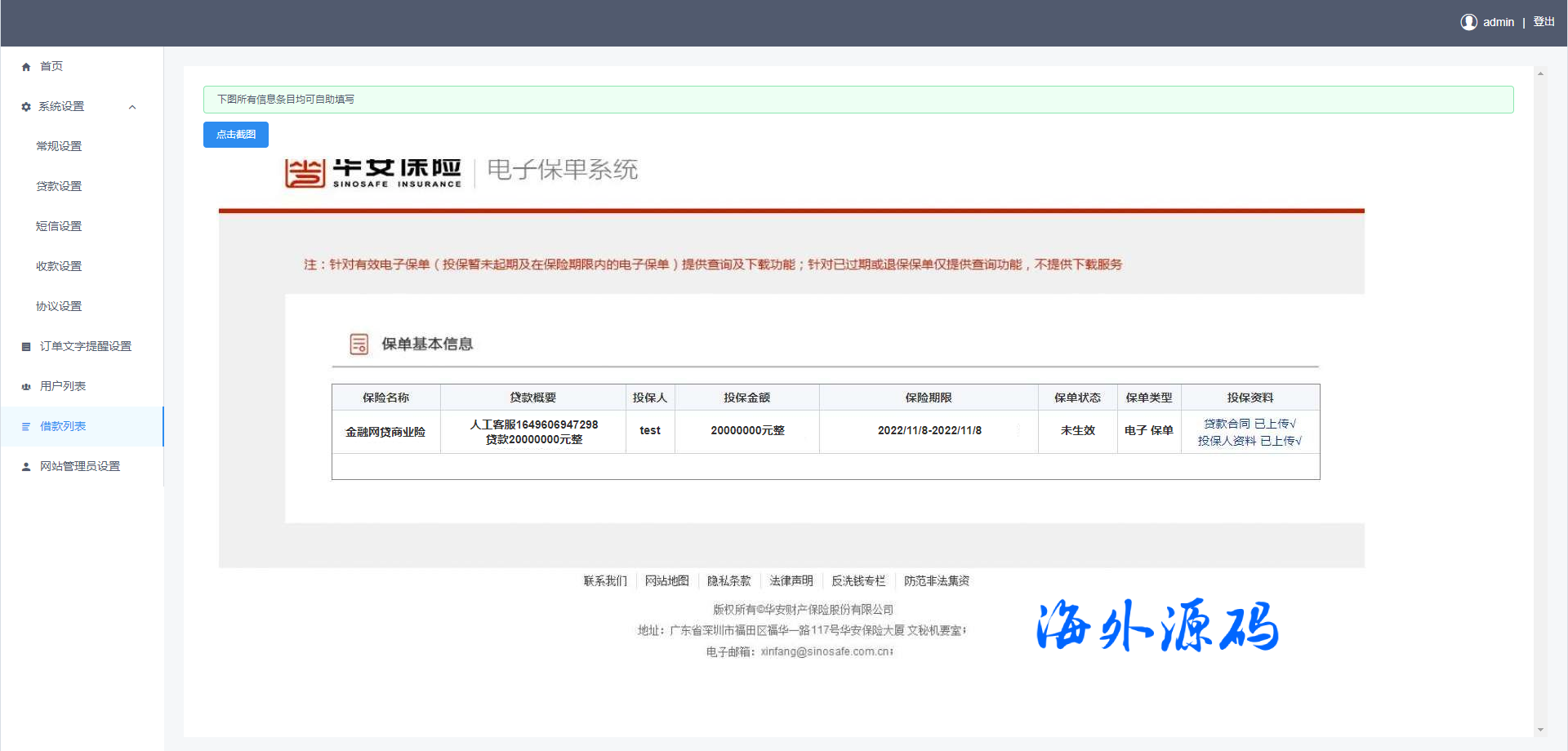Click the home icon in sidebar

click(26, 67)
